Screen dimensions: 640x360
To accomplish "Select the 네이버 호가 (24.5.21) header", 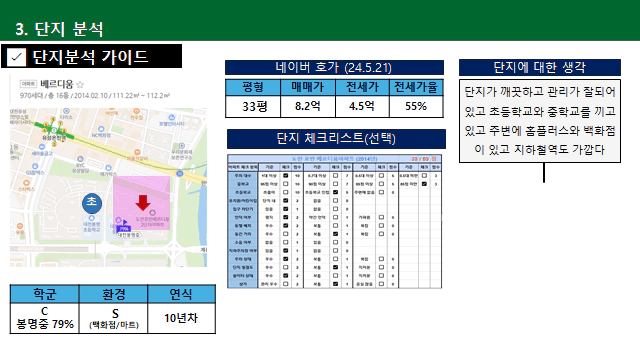I will click(334, 67).
